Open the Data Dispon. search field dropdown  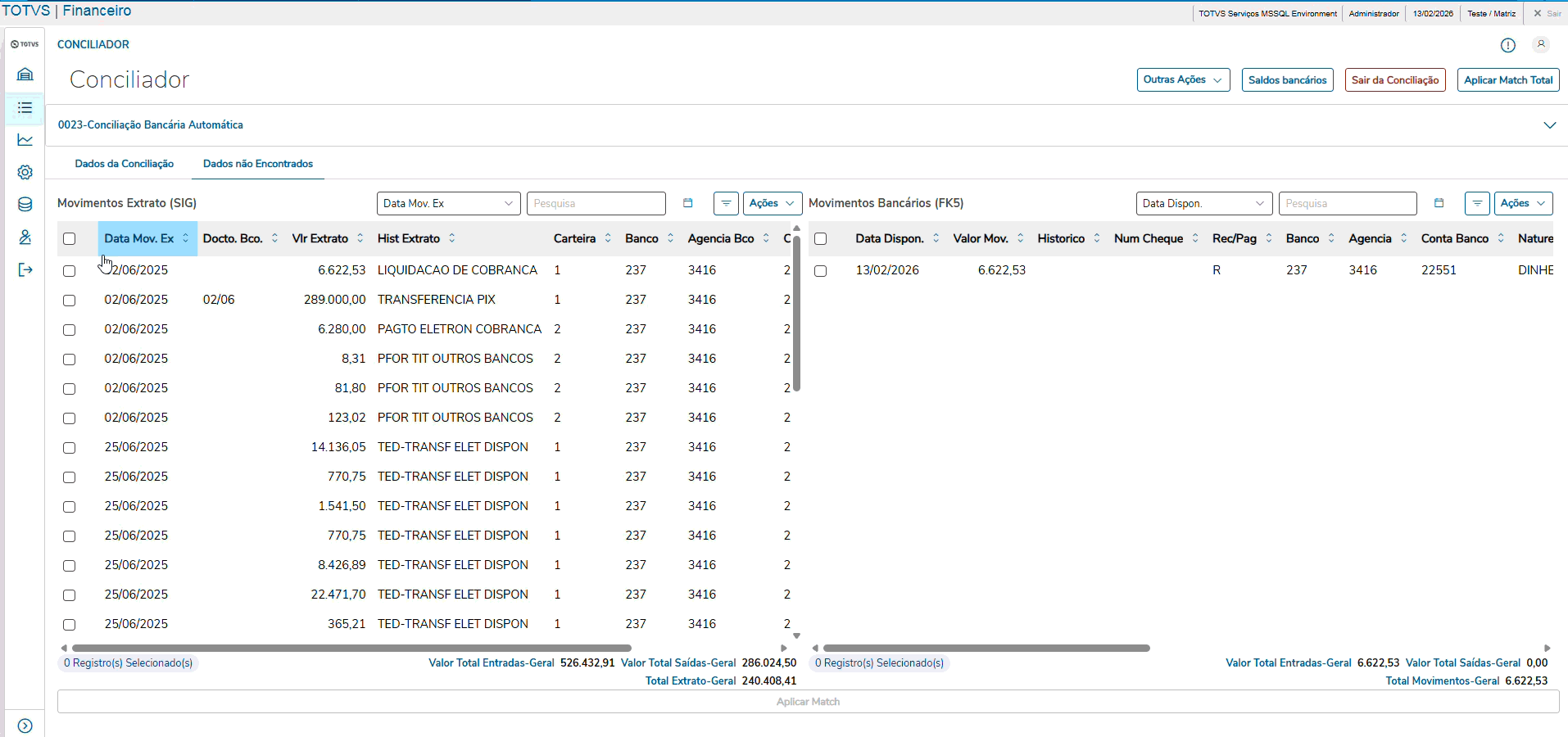[1203, 203]
